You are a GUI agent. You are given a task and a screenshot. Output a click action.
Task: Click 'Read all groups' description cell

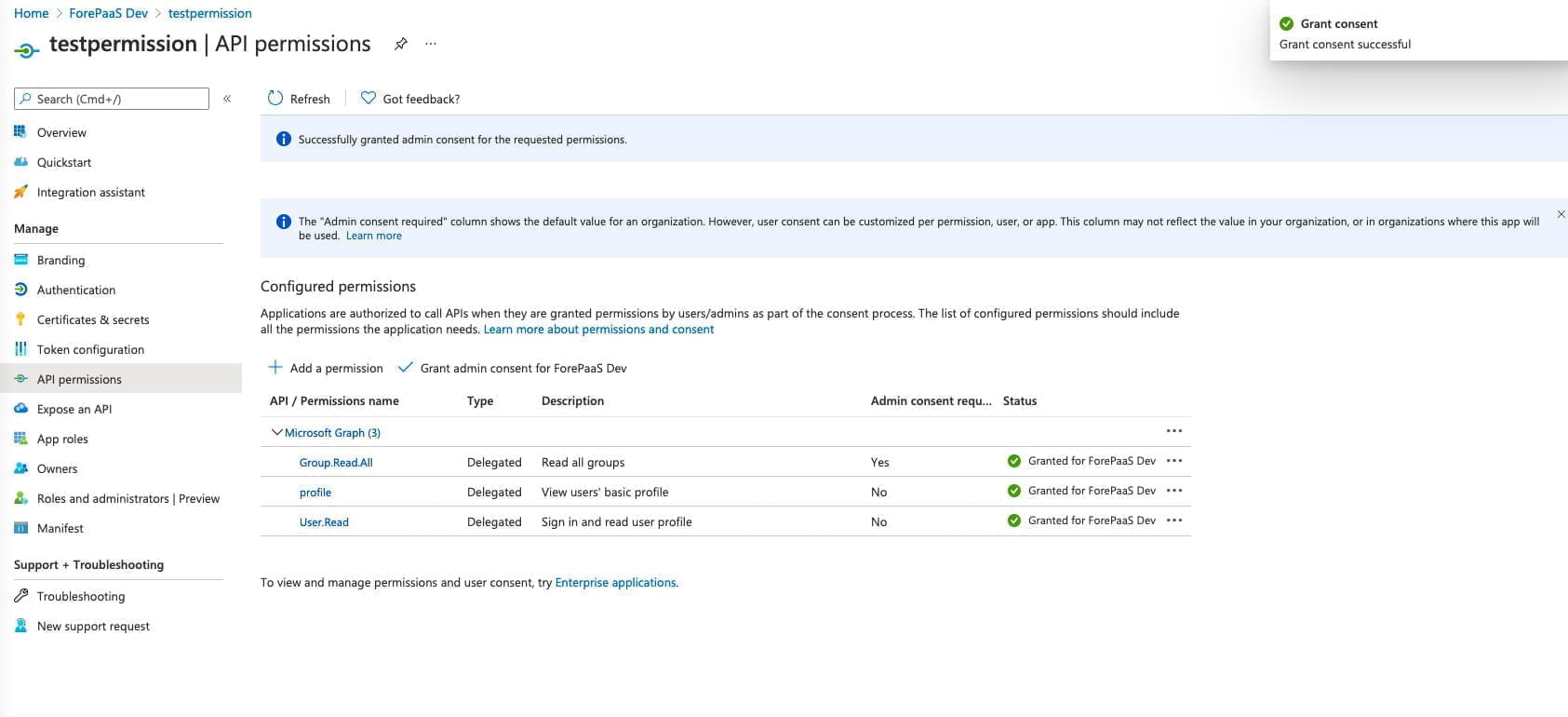(x=583, y=463)
